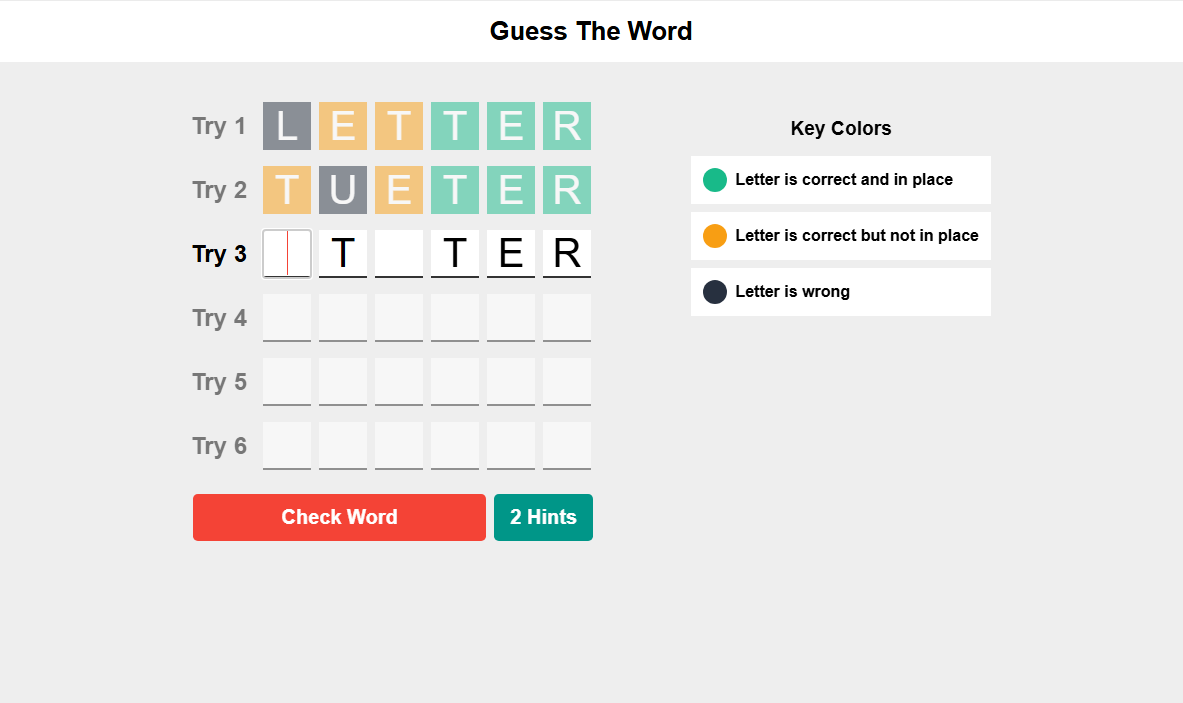Click the fourth box T in Try 3
1183x703 pixels.
point(455,253)
